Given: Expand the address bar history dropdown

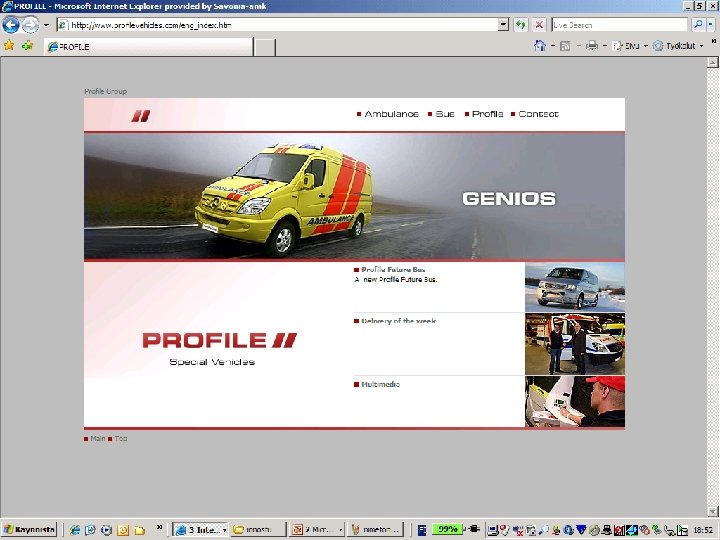Looking at the screenshot, I should pos(503,25).
